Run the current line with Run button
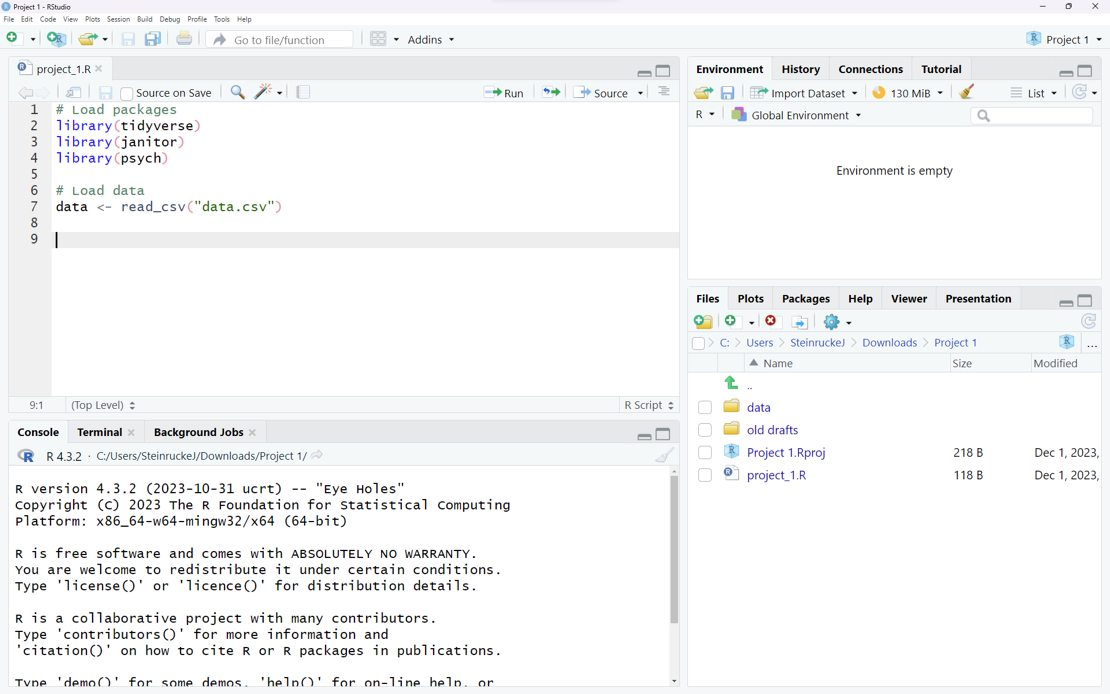 click(x=504, y=92)
